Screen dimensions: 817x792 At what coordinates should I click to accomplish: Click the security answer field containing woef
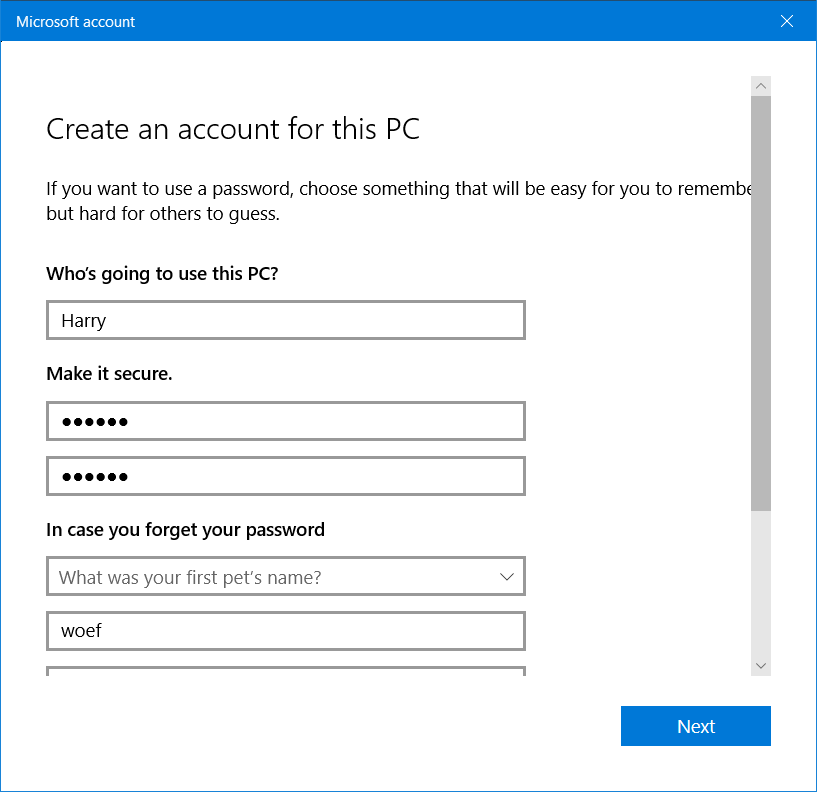[286, 631]
